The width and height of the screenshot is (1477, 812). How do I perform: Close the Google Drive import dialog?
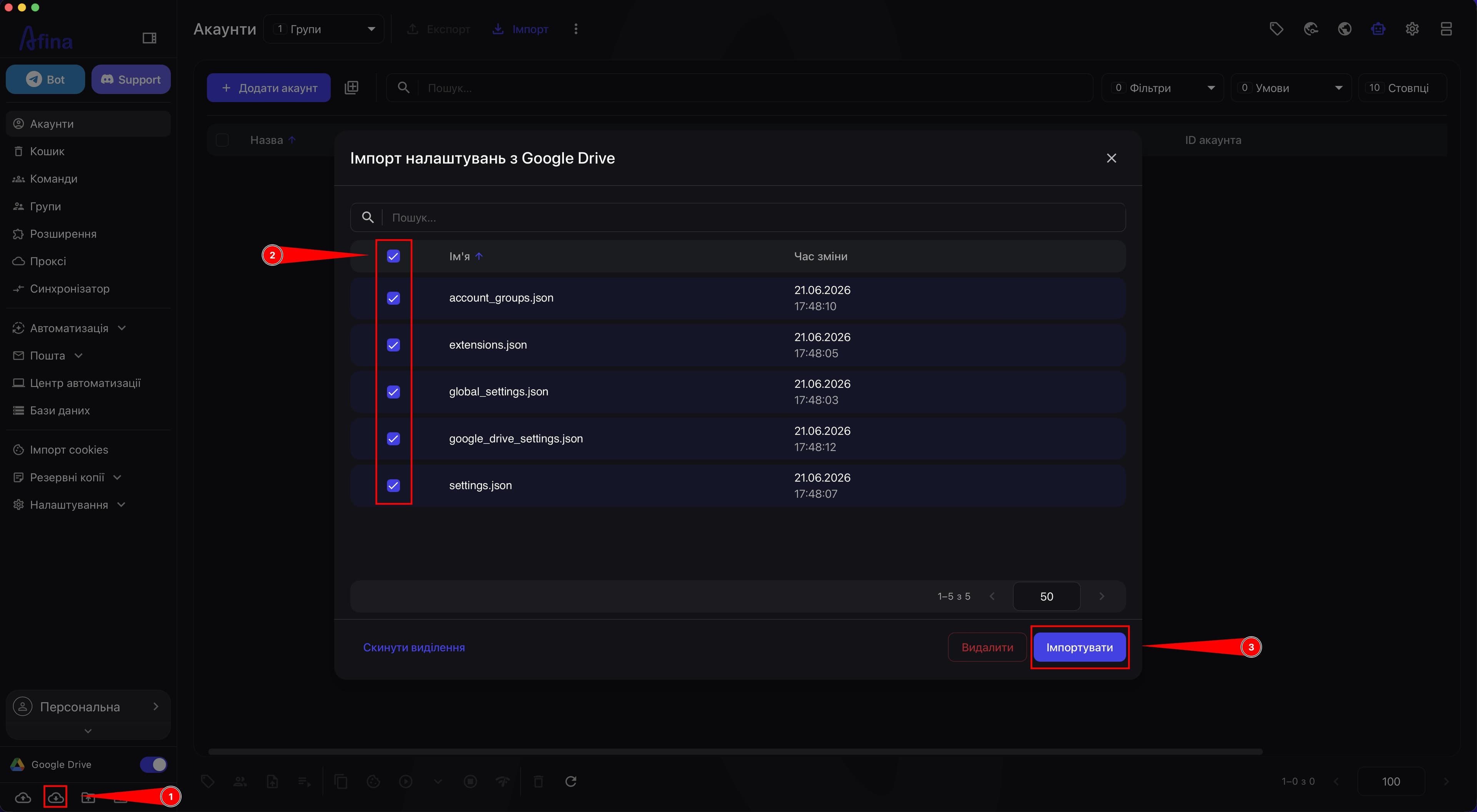click(1111, 158)
